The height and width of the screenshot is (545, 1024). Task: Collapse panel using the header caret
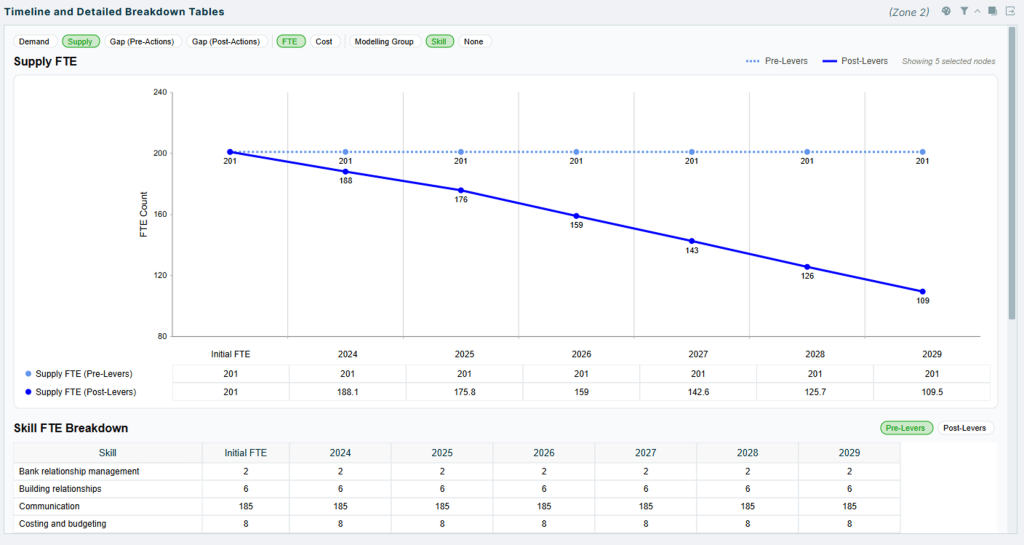(977, 11)
